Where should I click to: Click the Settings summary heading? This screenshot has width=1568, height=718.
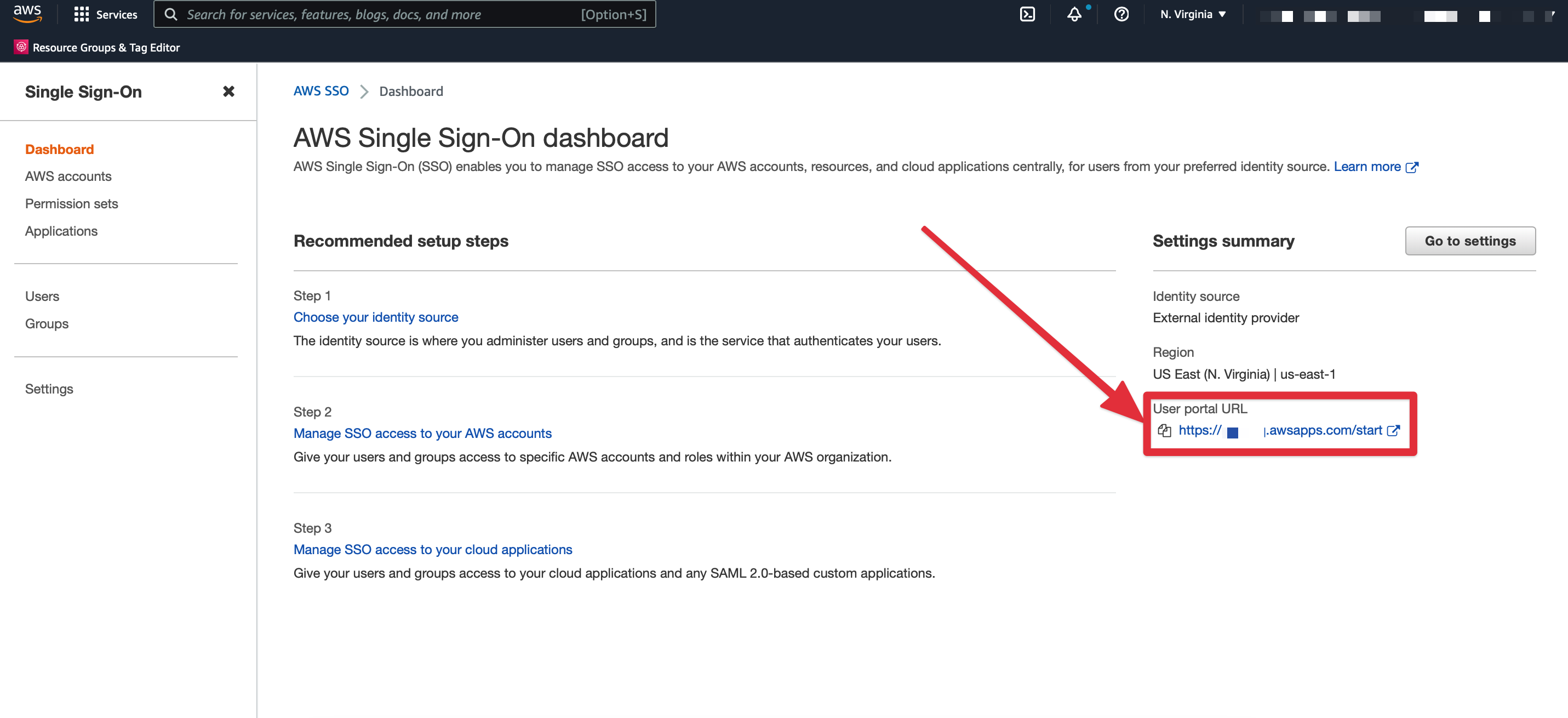[1223, 241]
